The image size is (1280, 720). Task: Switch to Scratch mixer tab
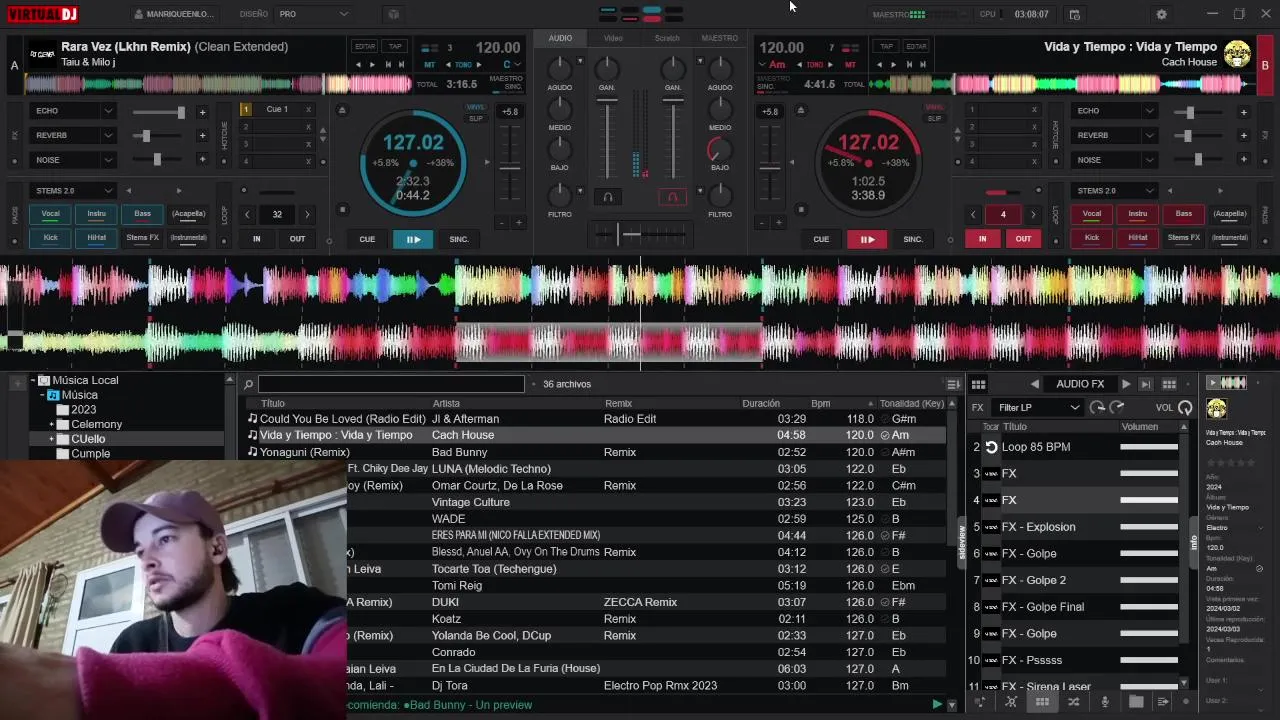667,38
